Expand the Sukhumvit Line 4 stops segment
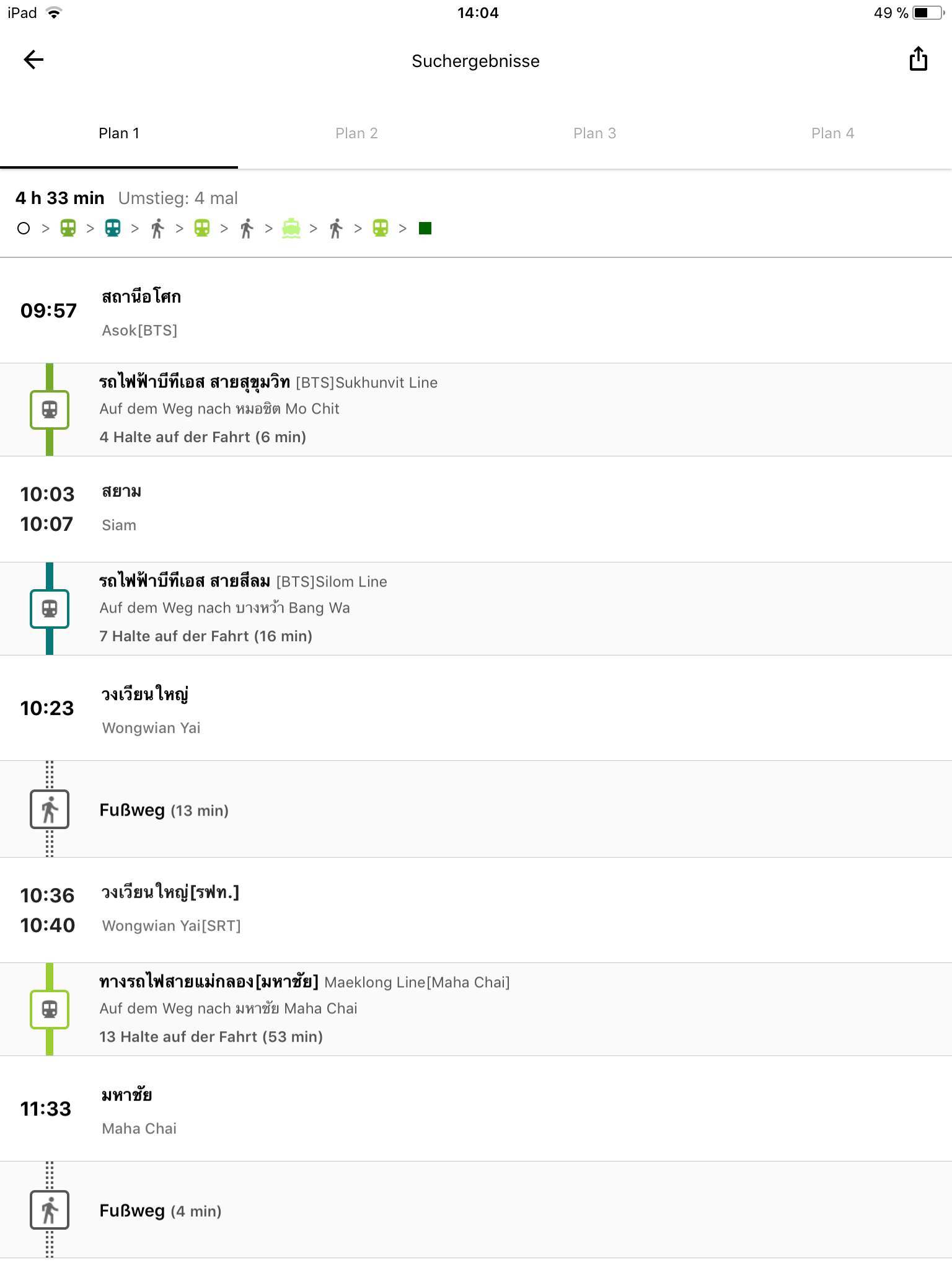Viewport: 952px width, 1270px height. tap(203, 437)
